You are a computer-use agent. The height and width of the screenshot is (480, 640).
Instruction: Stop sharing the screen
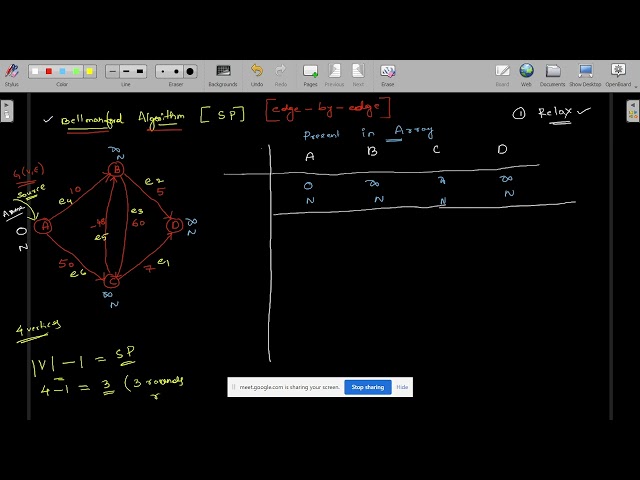coord(368,387)
